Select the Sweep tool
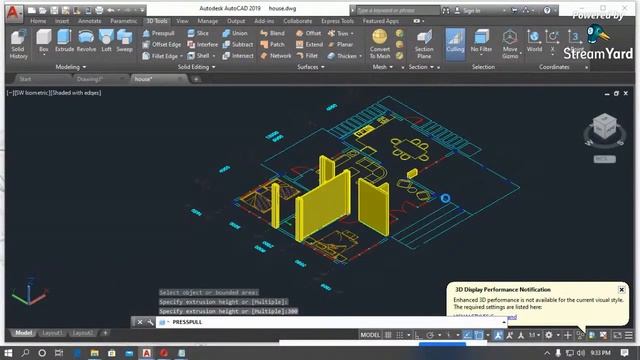Viewport: 640px width, 360px height. coord(124,41)
